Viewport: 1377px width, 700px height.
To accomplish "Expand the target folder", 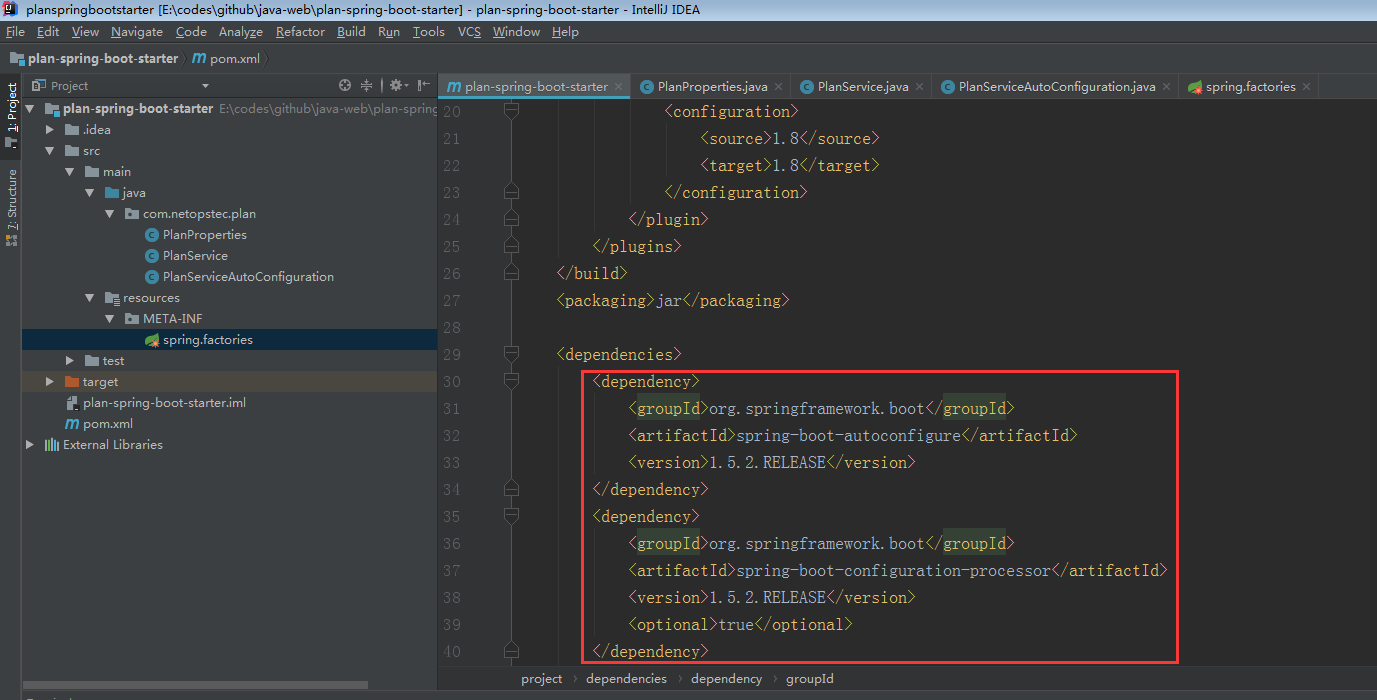I will pyautogui.click(x=48, y=381).
